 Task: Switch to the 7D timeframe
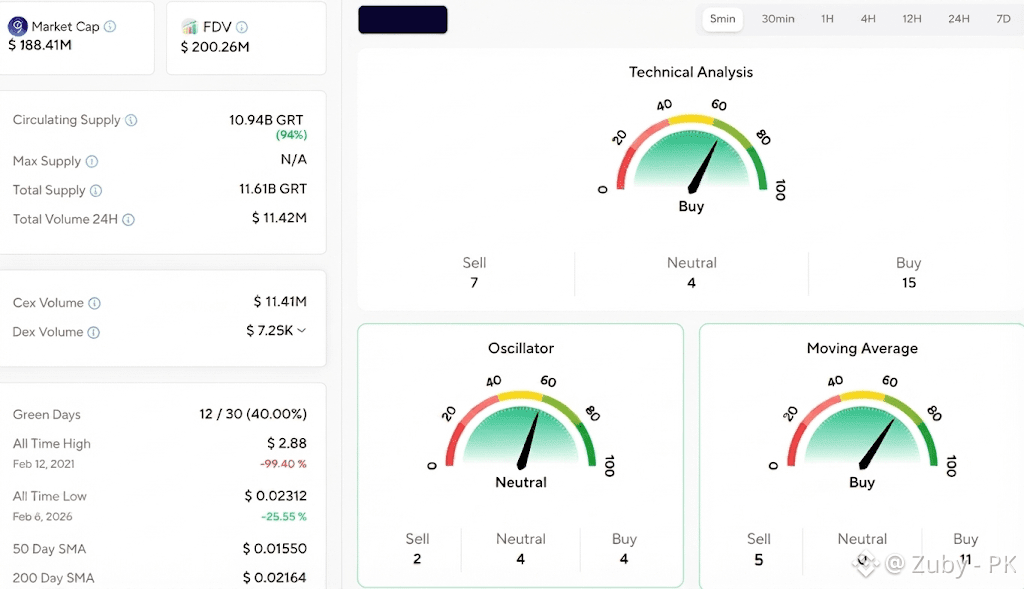pyautogui.click(x=1003, y=19)
